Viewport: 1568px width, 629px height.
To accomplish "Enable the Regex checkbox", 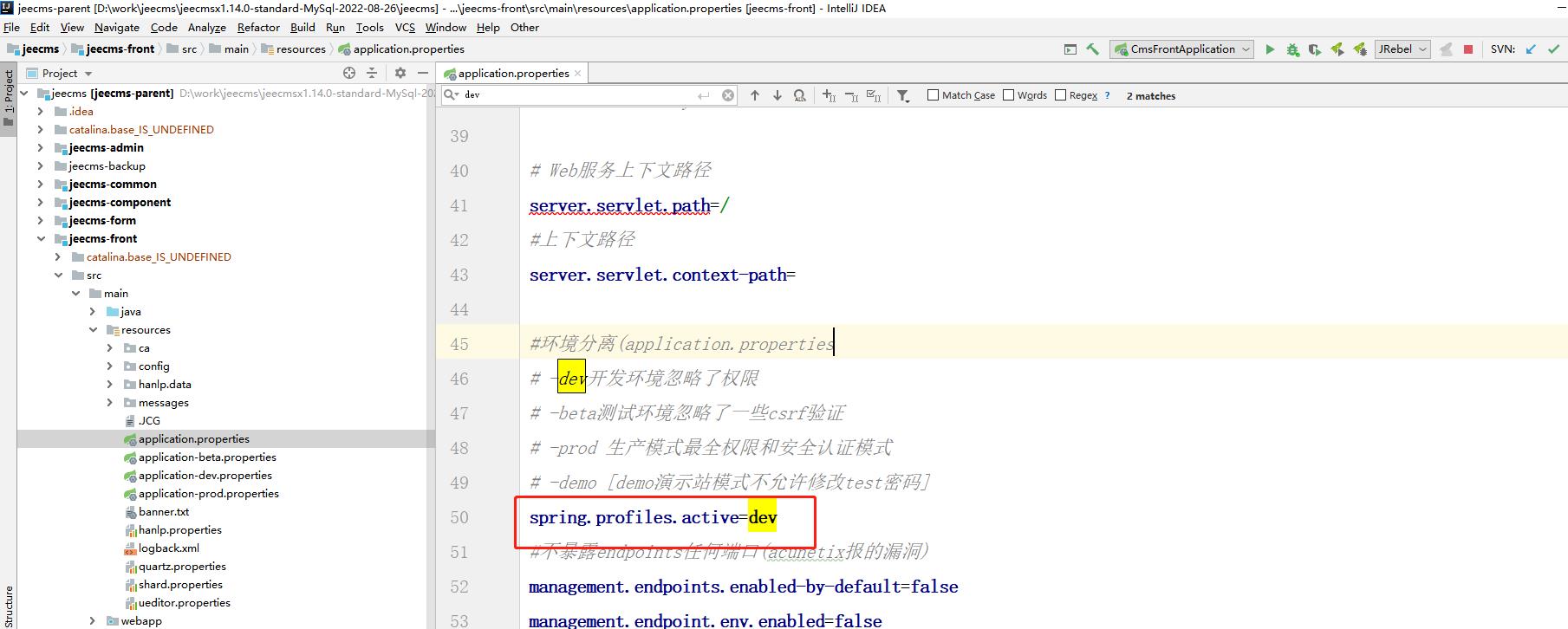I will [x=1060, y=95].
